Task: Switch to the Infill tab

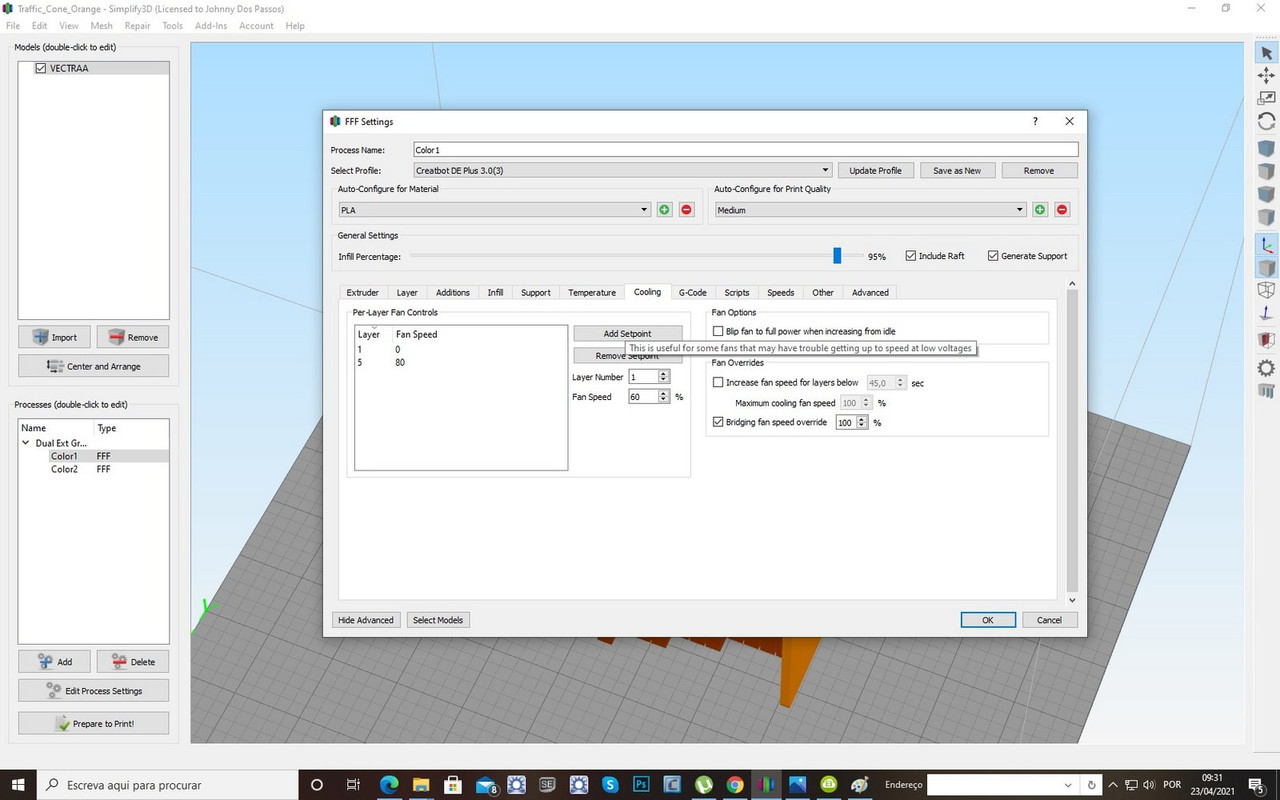Action: point(496,293)
